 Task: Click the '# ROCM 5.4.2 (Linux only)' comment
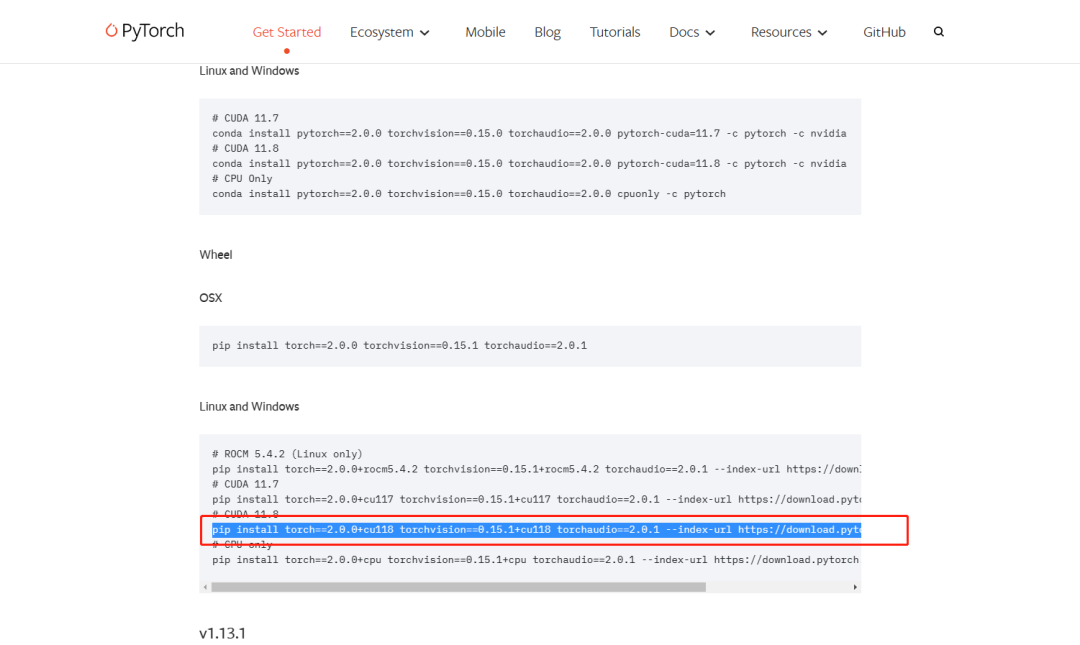287,454
